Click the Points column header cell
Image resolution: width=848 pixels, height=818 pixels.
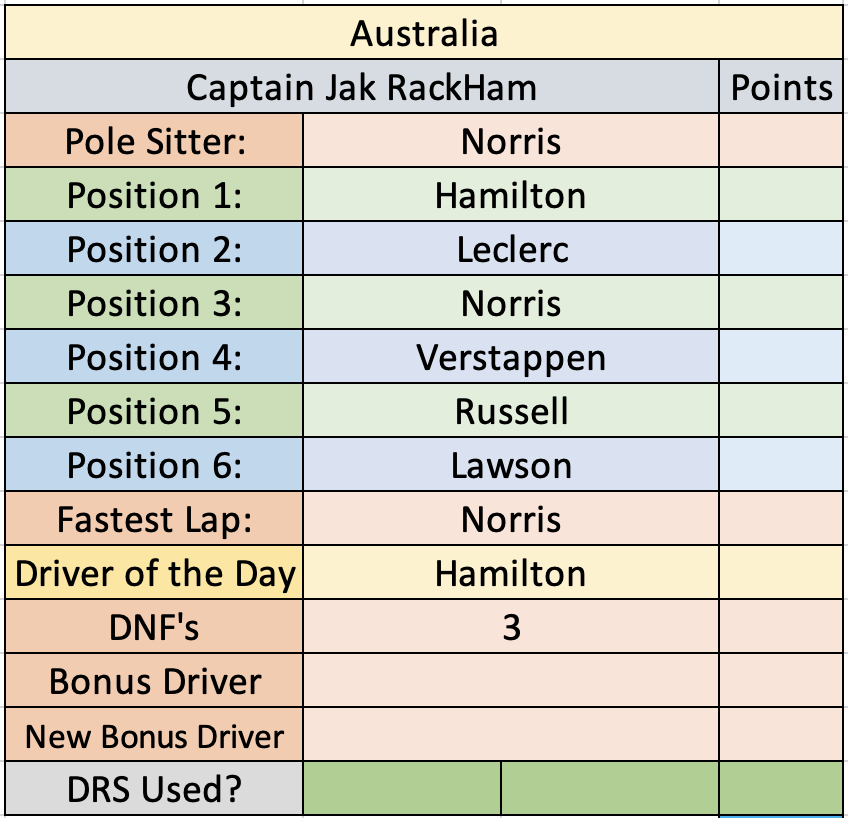(x=781, y=87)
